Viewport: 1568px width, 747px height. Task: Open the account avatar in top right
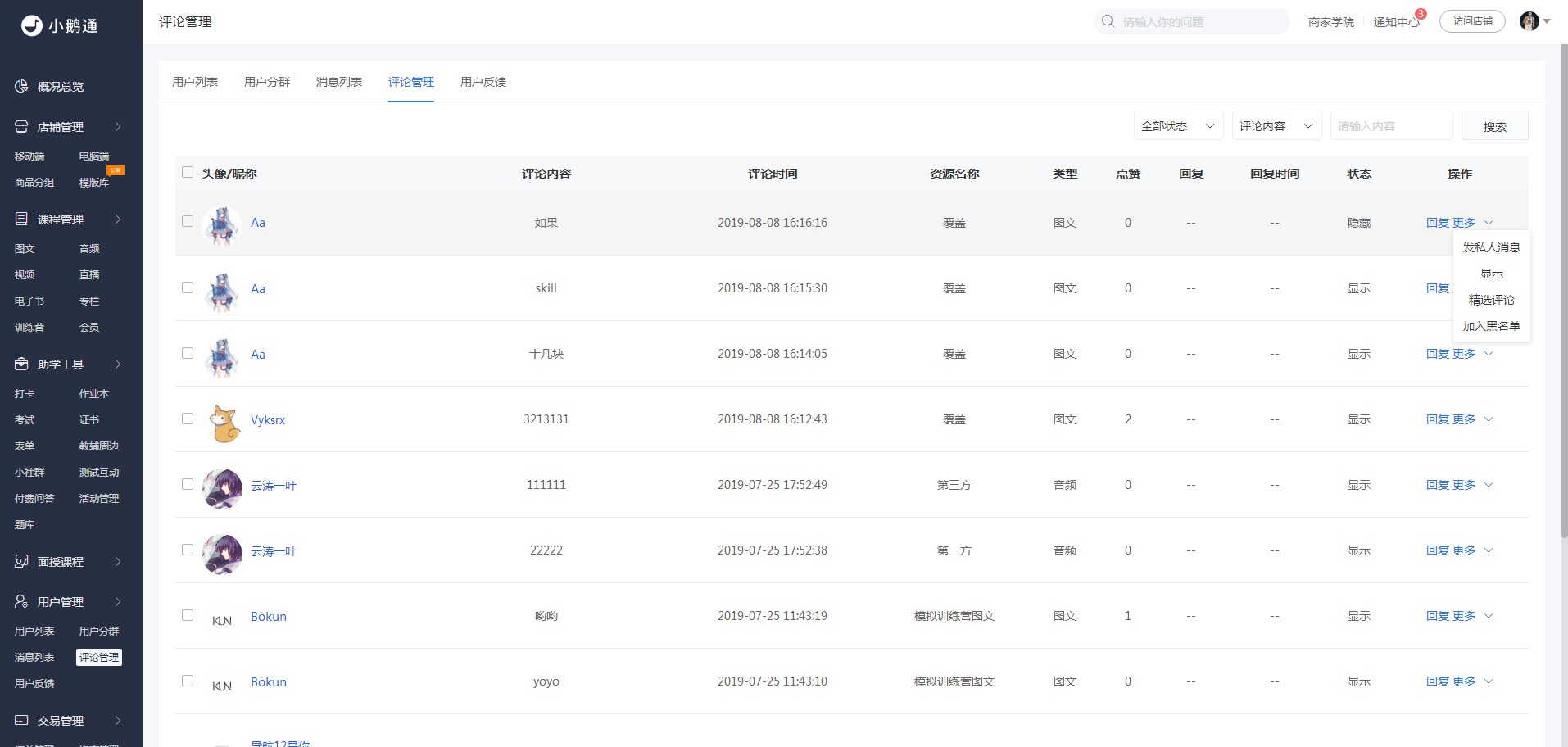[x=1529, y=21]
